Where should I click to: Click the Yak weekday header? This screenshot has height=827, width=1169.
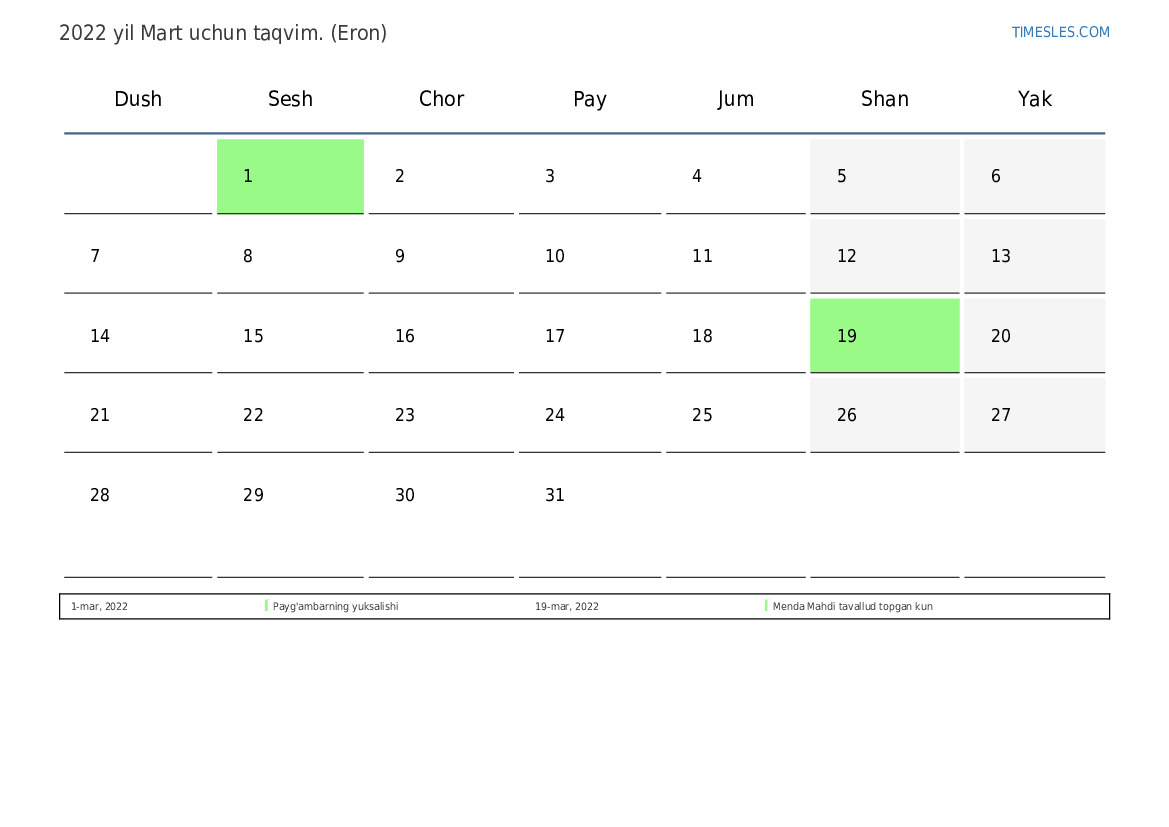point(1034,99)
